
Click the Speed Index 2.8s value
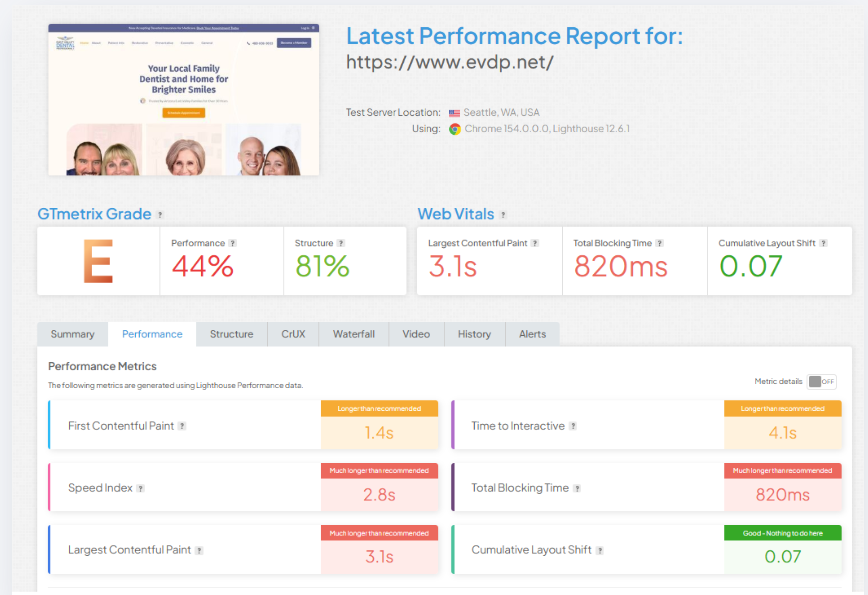379,495
